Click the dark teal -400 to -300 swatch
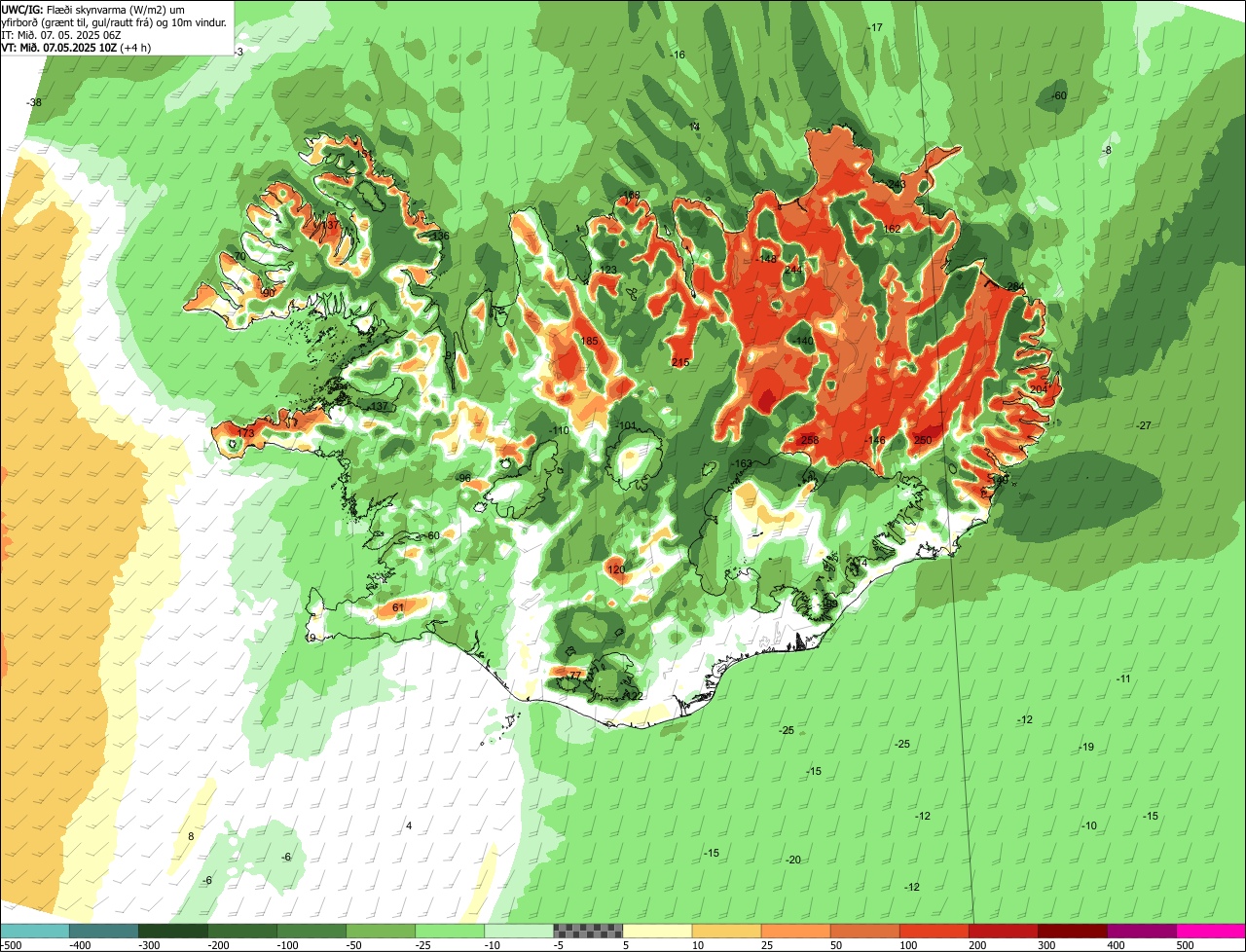This screenshot has width=1246, height=952. [x=105, y=931]
